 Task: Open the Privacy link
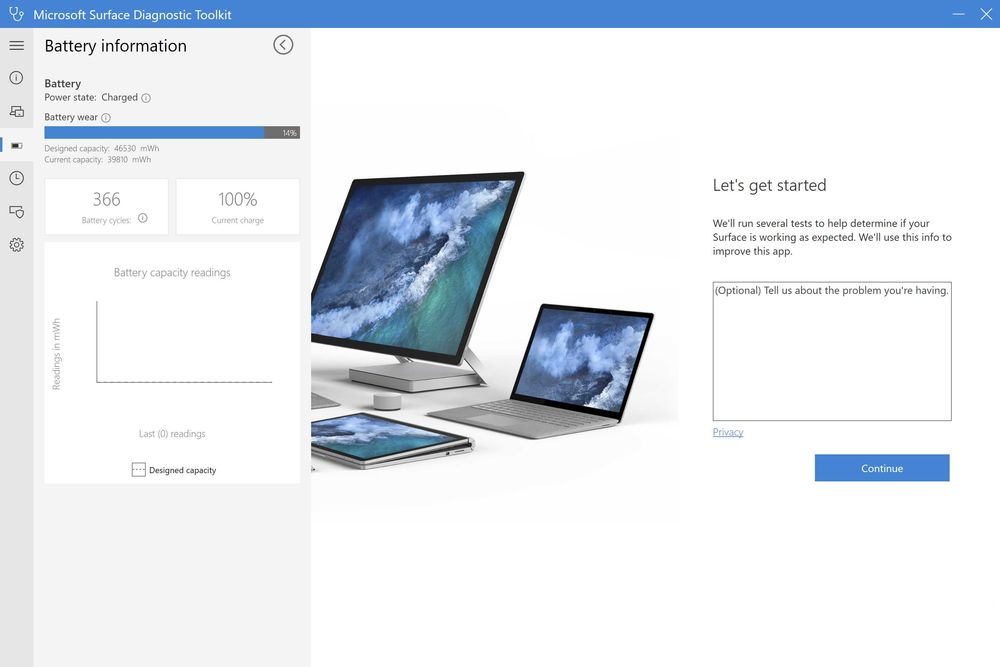[728, 432]
